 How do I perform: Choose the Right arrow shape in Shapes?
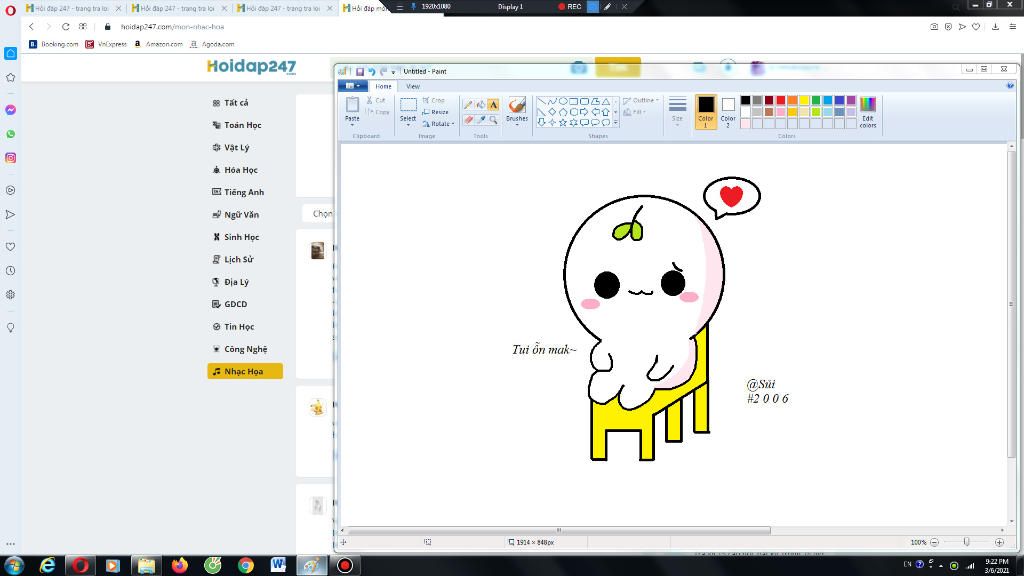tap(584, 112)
